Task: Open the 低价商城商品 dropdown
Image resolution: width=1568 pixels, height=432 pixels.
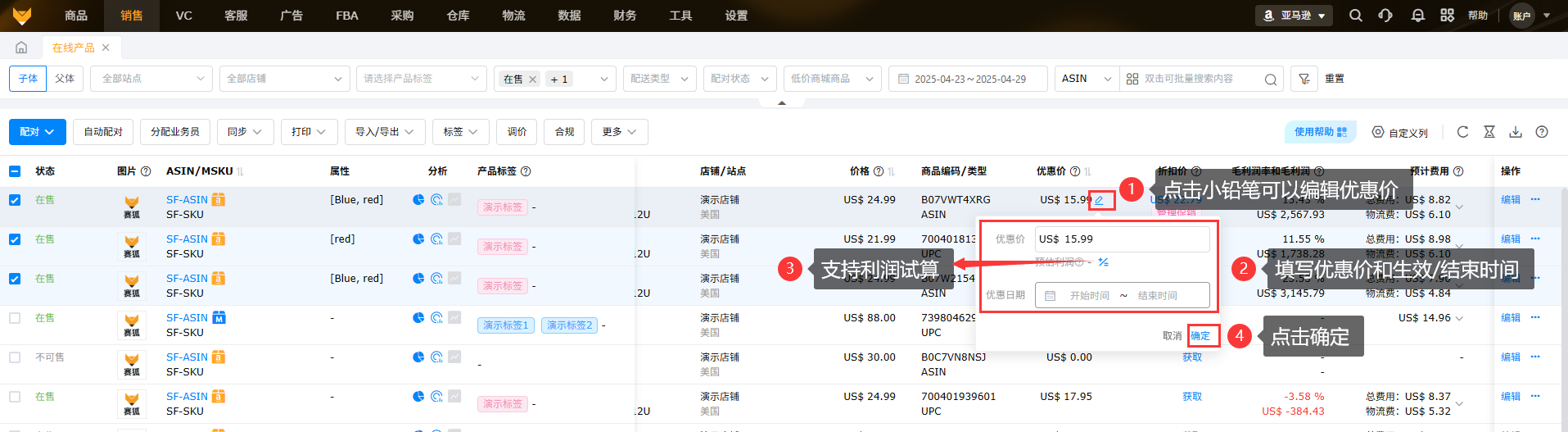Action: tap(833, 79)
